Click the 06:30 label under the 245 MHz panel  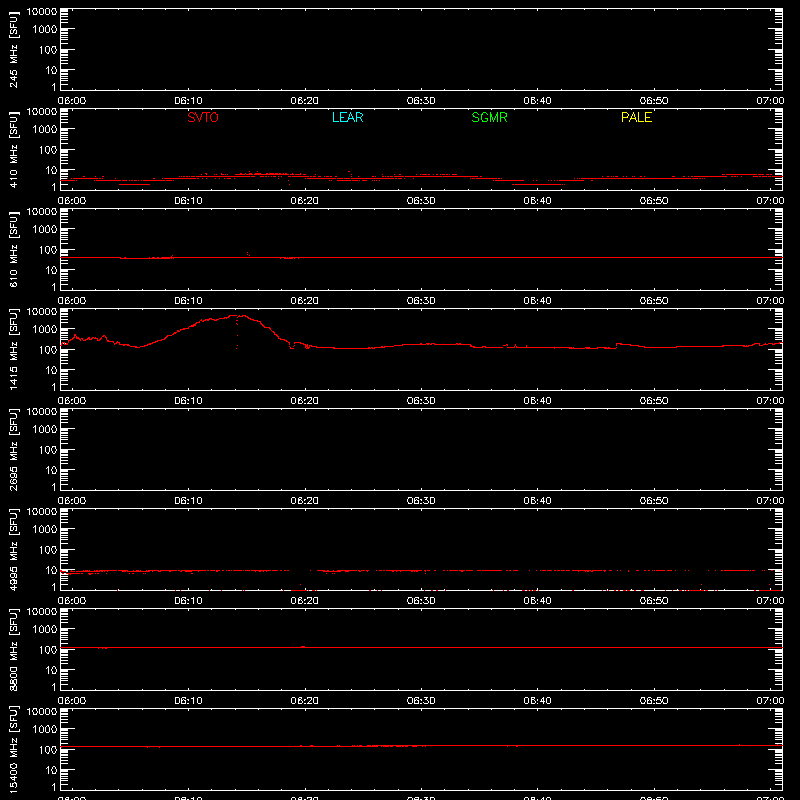pos(421,101)
